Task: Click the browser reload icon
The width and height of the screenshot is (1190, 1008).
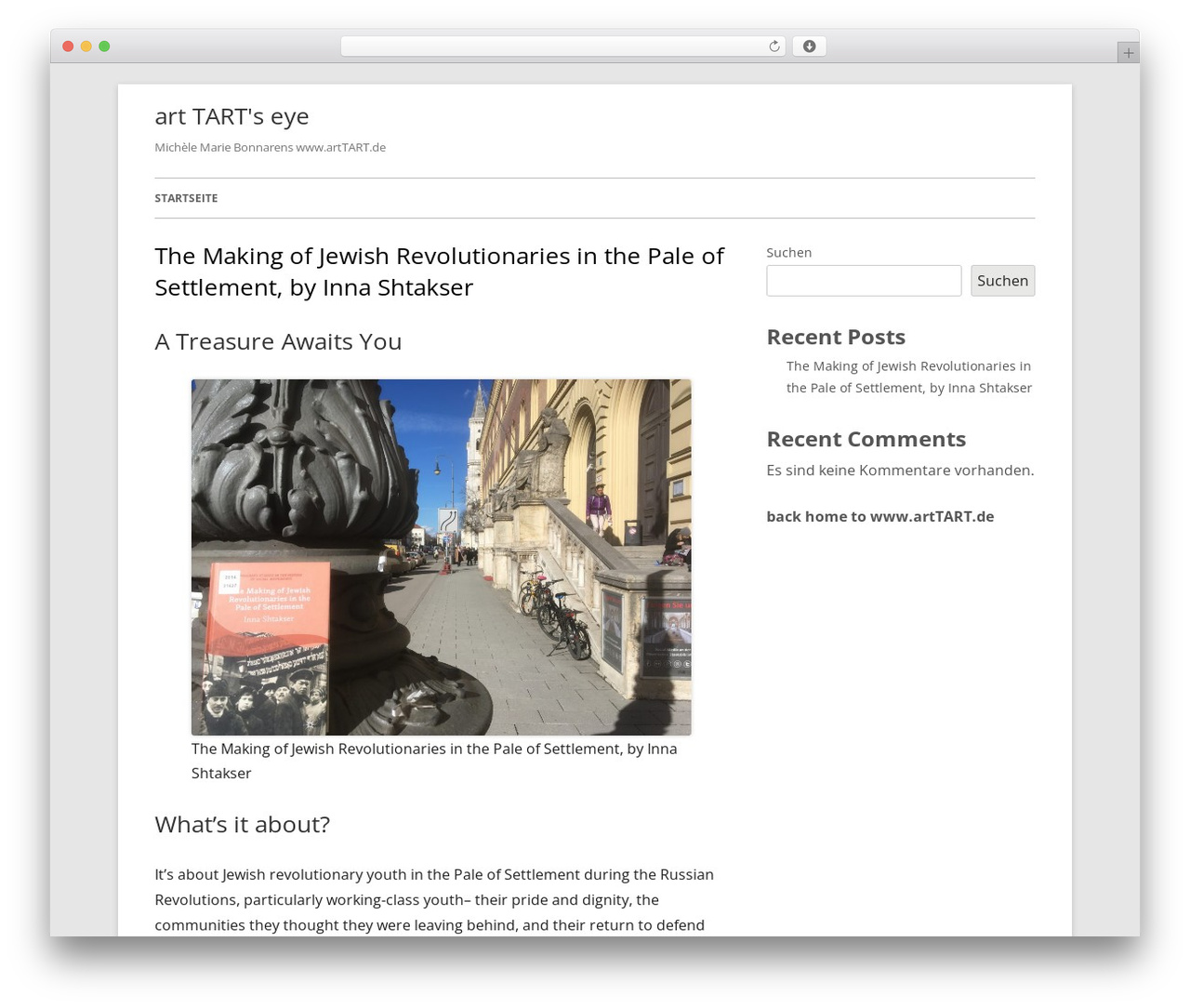Action: click(x=773, y=46)
